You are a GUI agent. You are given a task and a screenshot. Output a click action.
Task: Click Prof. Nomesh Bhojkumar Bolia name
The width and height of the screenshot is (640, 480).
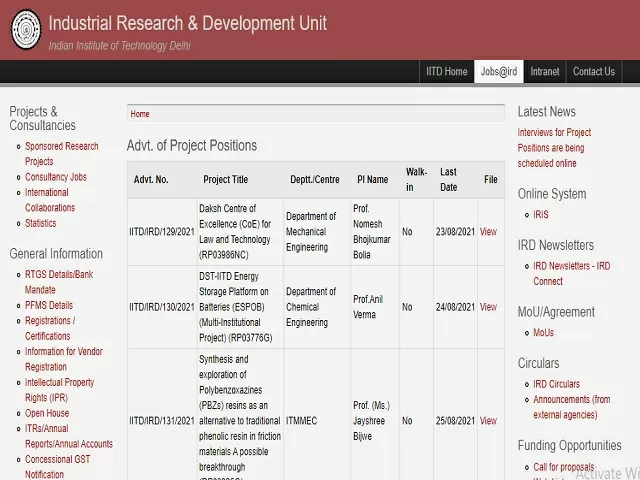point(371,232)
